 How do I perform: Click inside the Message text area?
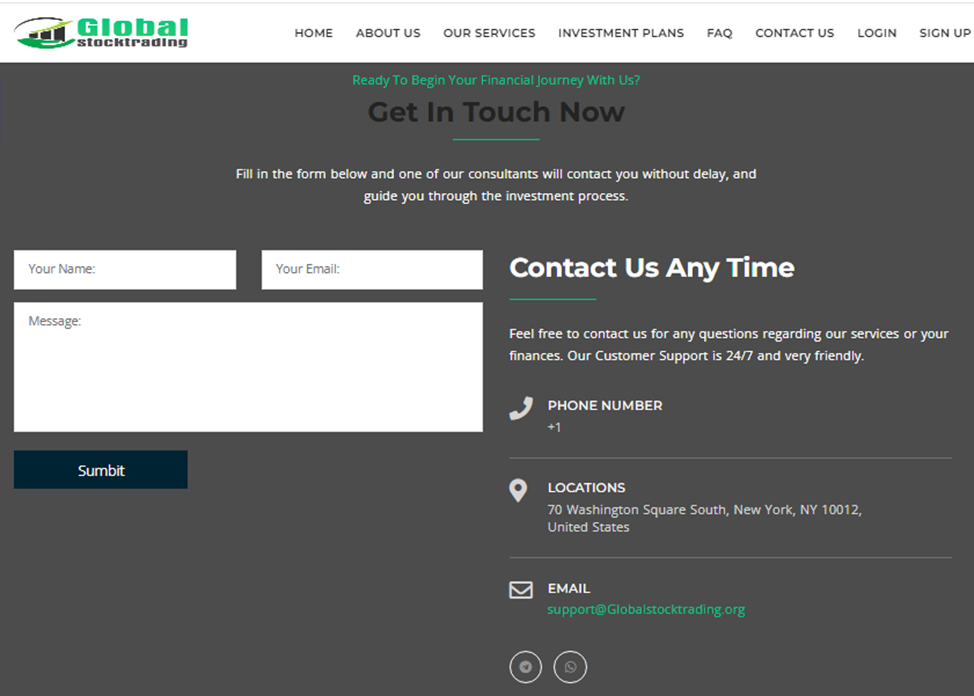pyautogui.click(x=248, y=367)
